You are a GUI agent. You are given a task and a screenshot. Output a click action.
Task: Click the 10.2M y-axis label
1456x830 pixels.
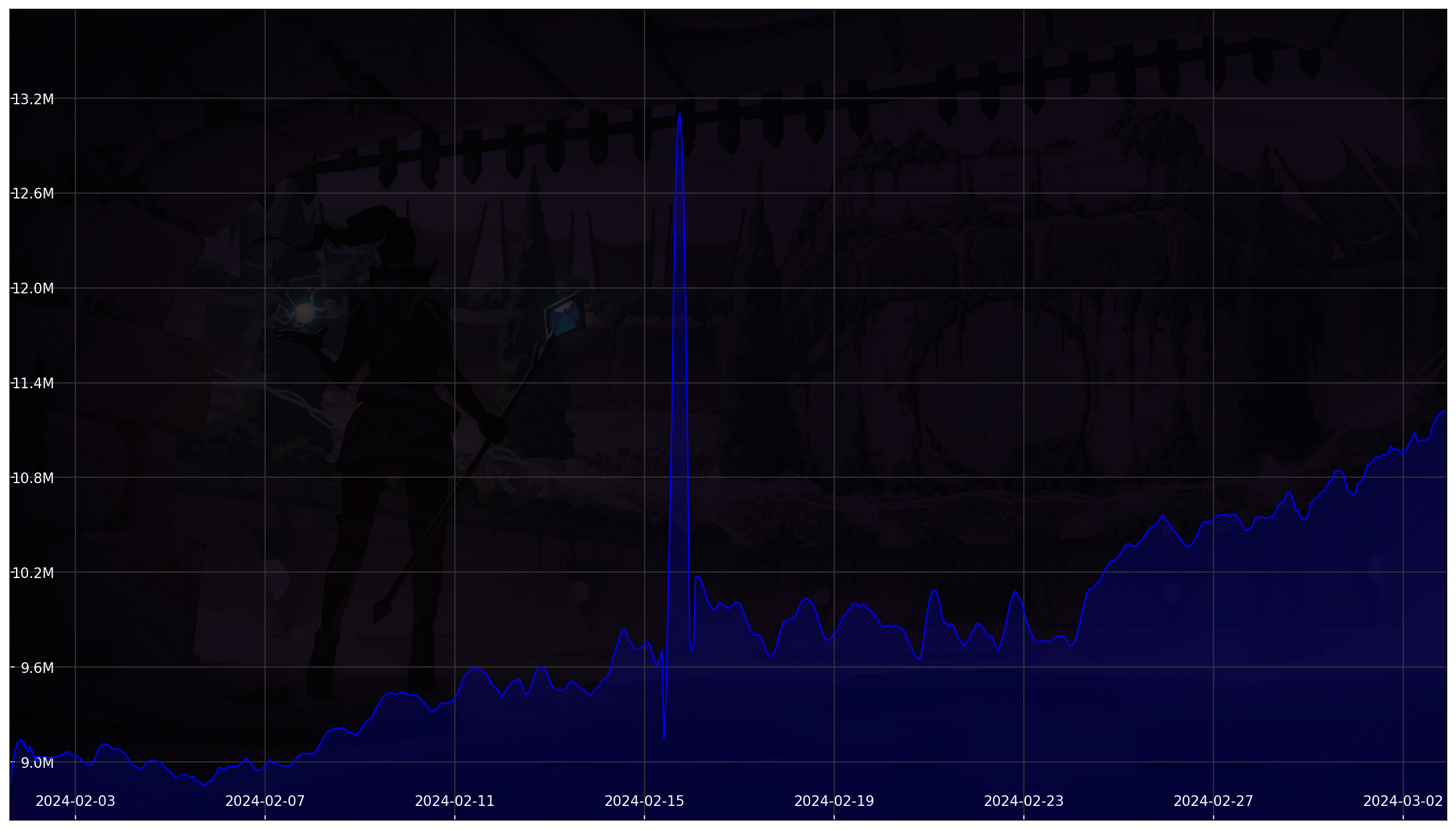coord(33,573)
